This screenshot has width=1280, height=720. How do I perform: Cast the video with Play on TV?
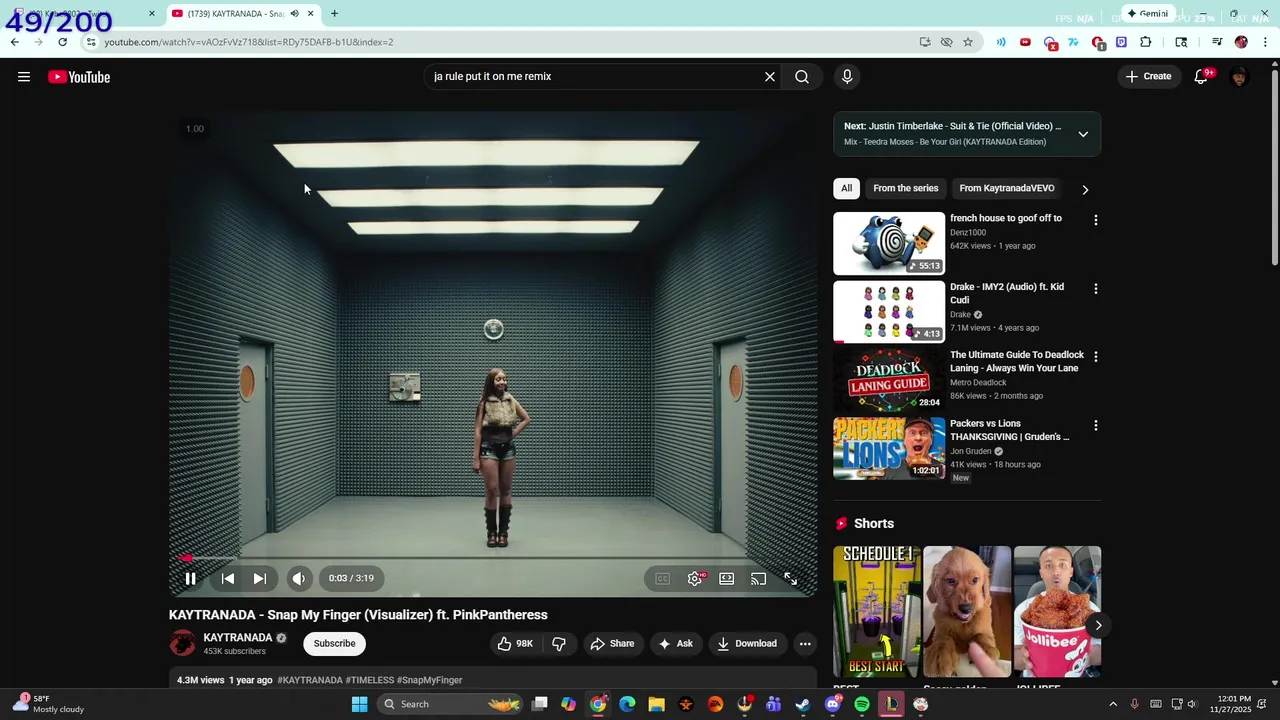[759, 578]
